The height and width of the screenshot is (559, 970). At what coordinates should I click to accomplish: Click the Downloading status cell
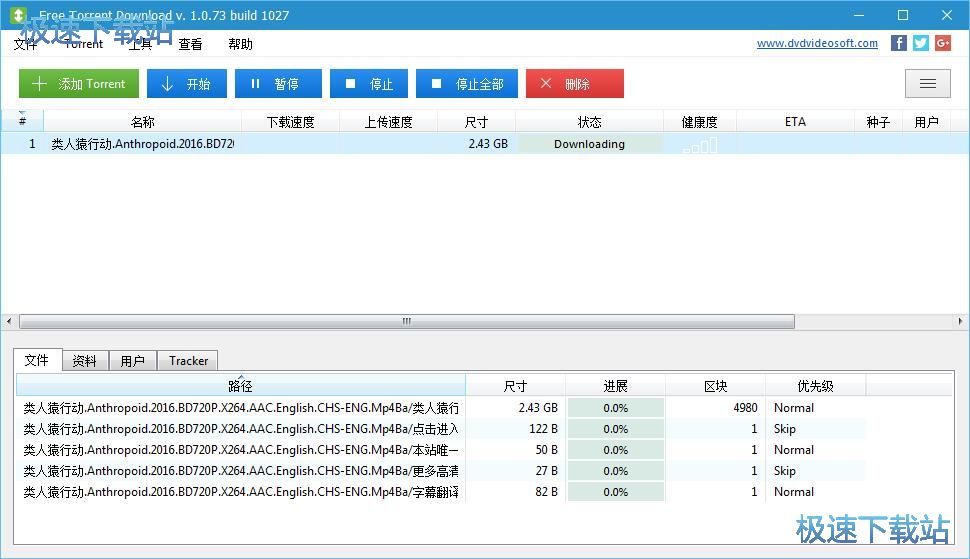(x=589, y=143)
